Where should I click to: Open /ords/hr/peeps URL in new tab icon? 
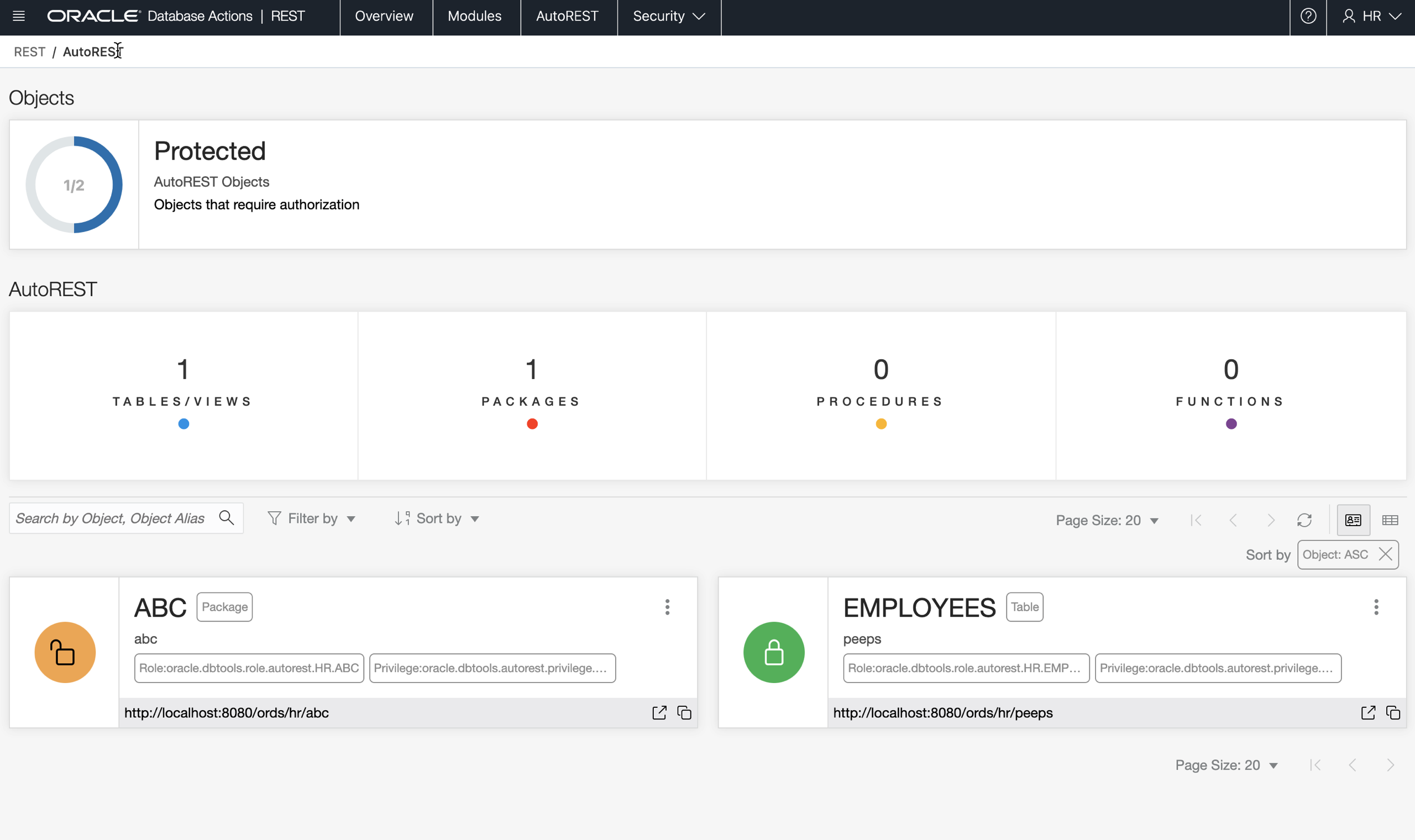[1368, 713]
